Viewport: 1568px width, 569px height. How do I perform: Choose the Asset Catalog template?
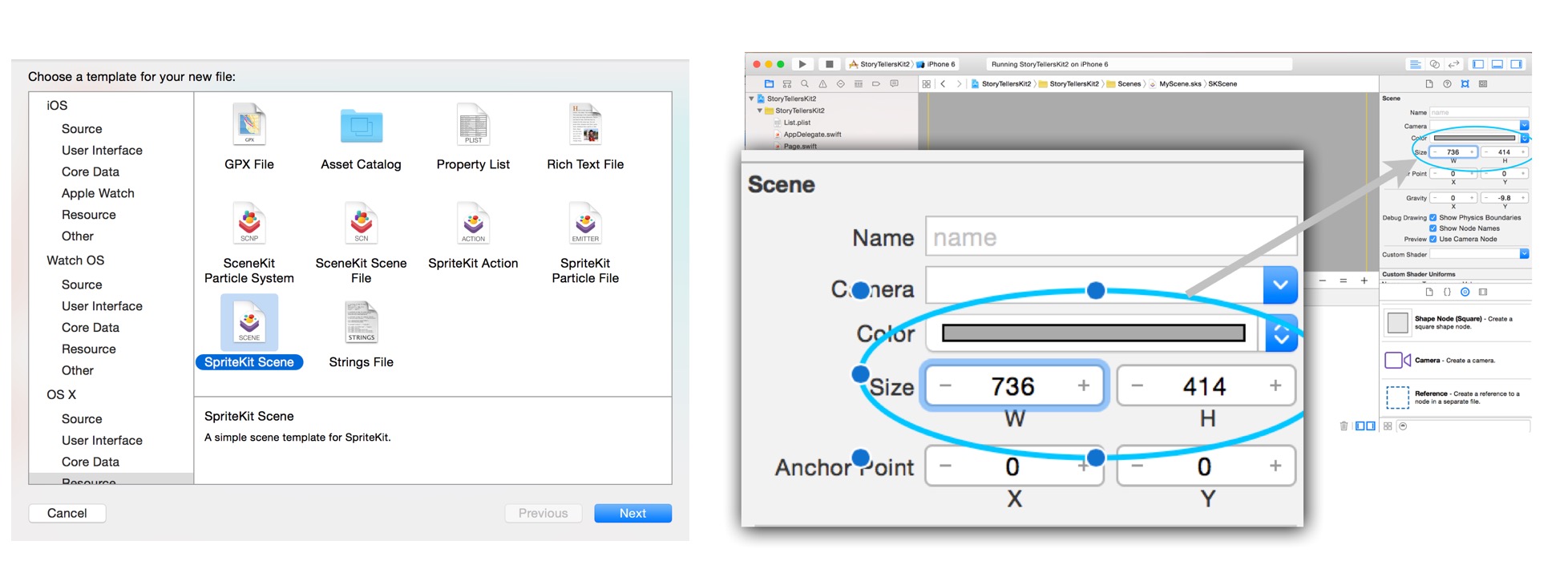(361, 126)
